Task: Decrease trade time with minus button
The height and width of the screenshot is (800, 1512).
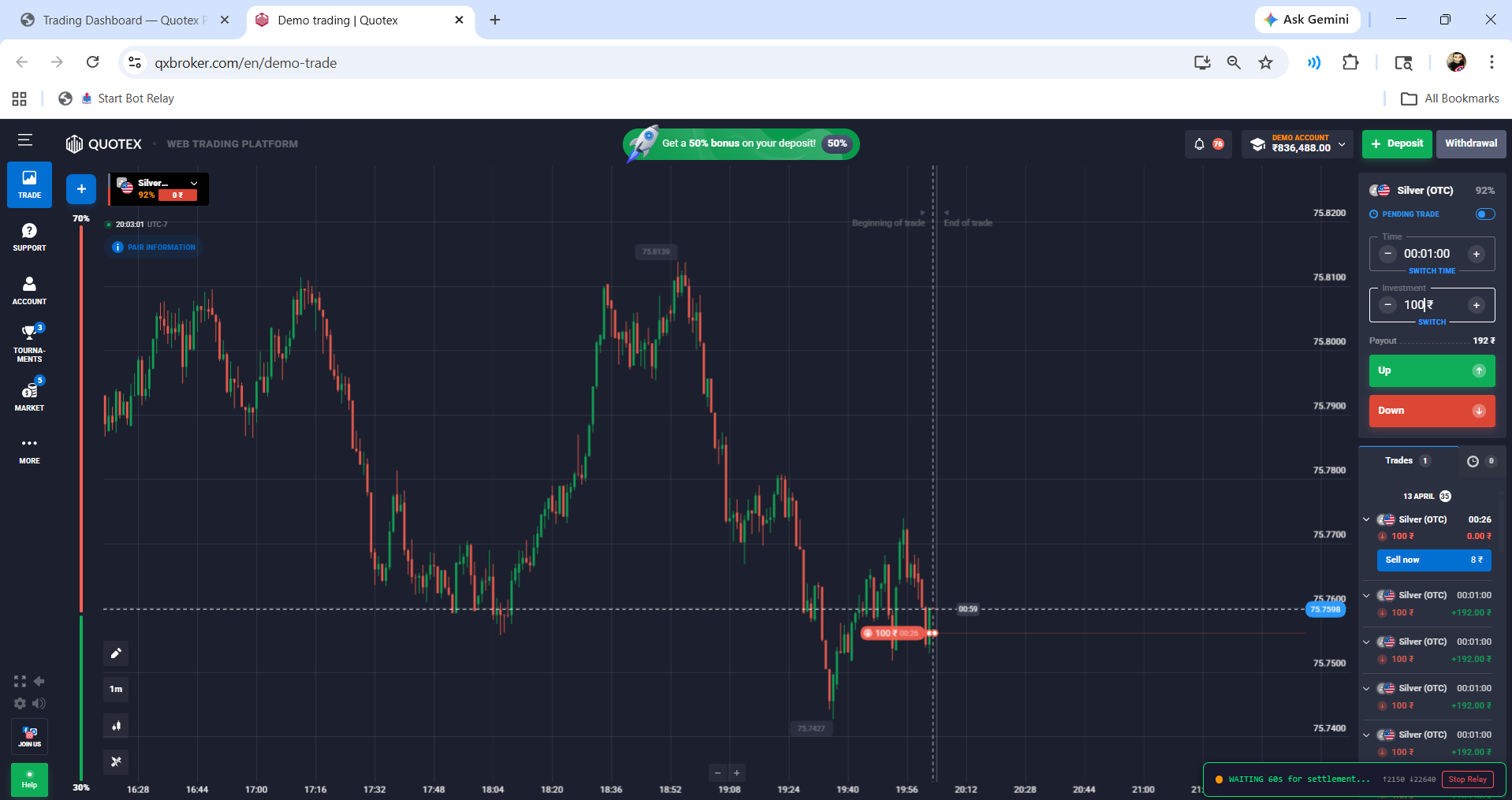Action: pos(1388,254)
